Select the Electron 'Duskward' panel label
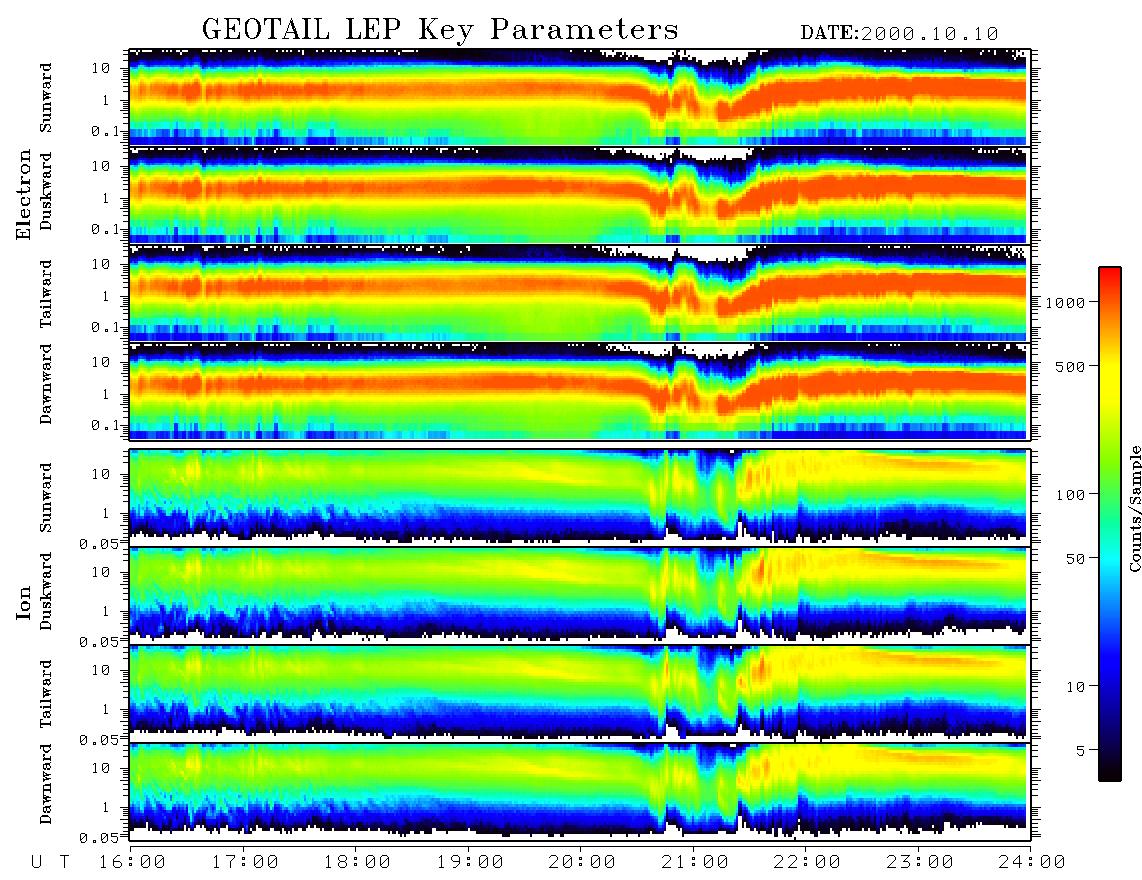The width and height of the screenshot is (1142, 880). point(46,191)
